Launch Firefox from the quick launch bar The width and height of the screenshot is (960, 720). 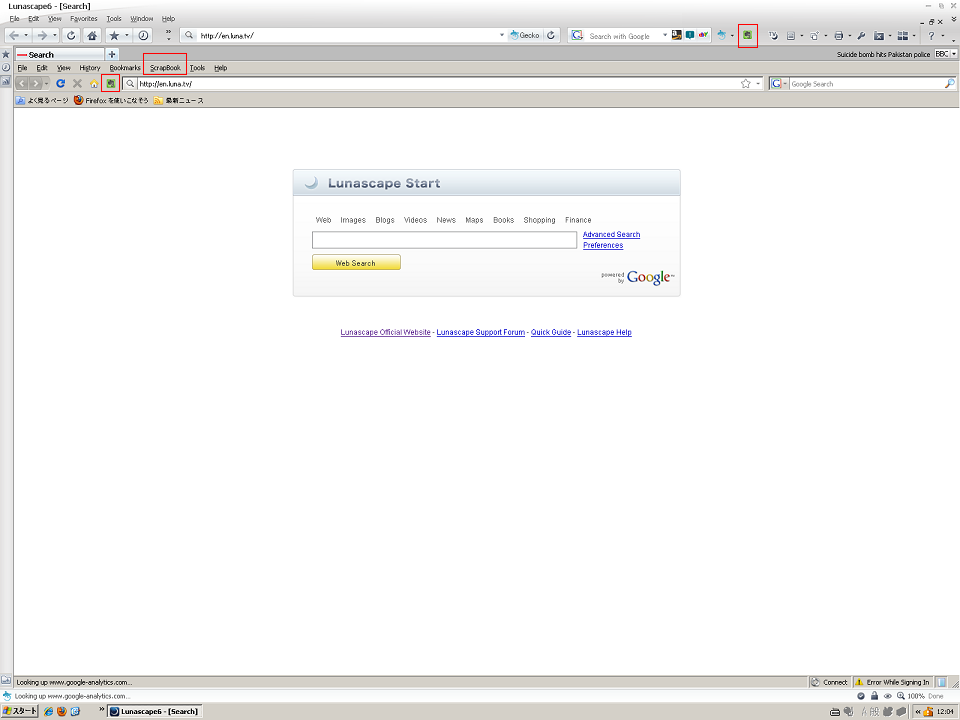coord(62,711)
